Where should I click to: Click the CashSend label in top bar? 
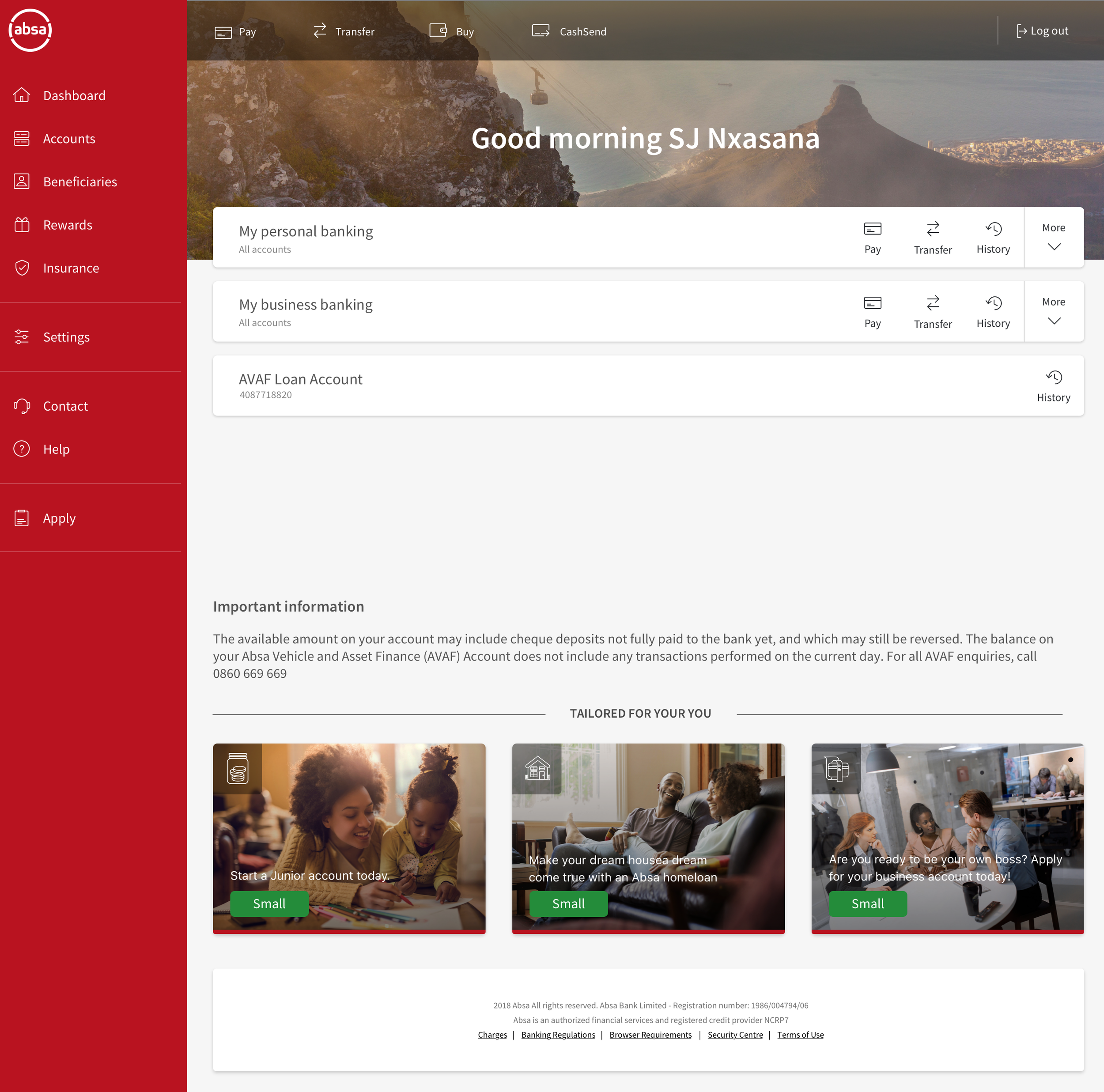coord(583,32)
